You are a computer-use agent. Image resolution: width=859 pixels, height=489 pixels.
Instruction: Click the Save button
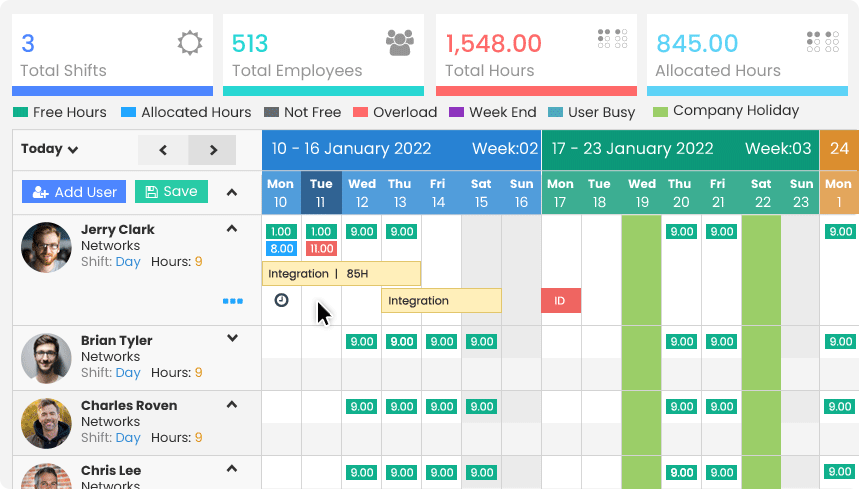pos(171,192)
